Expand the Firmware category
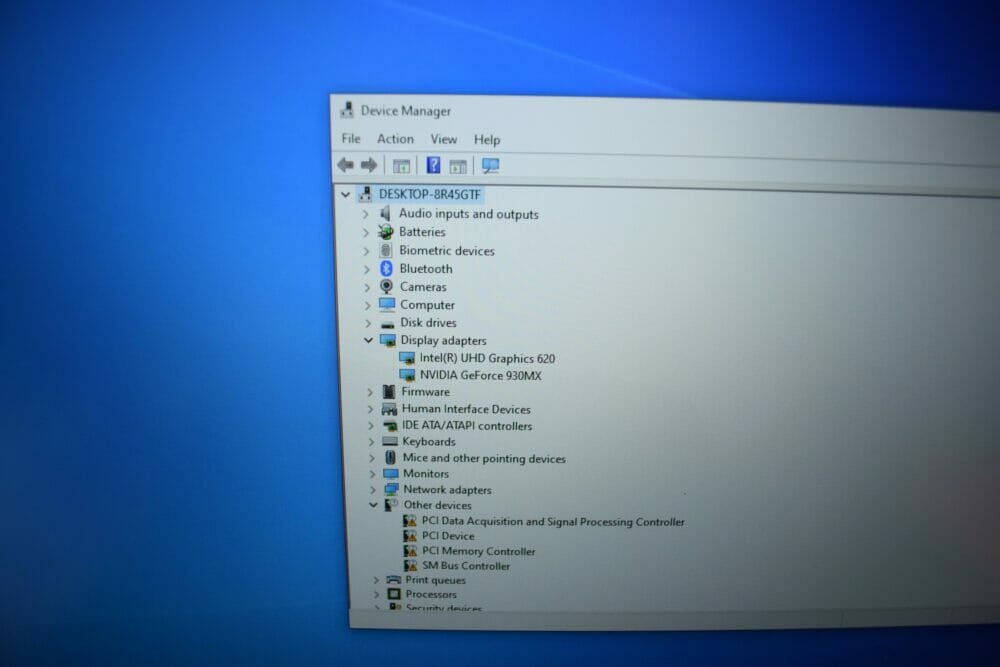1000x667 pixels. [370, 392]
